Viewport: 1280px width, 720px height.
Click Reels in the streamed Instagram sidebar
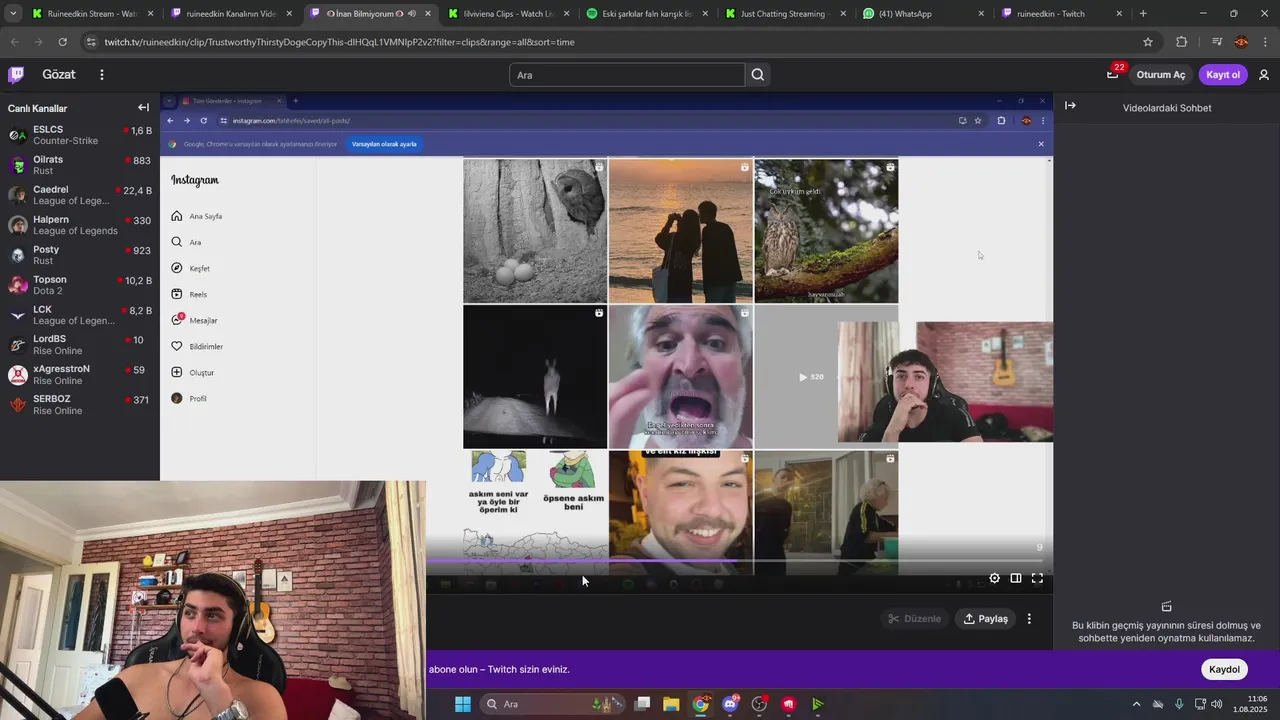189,294
